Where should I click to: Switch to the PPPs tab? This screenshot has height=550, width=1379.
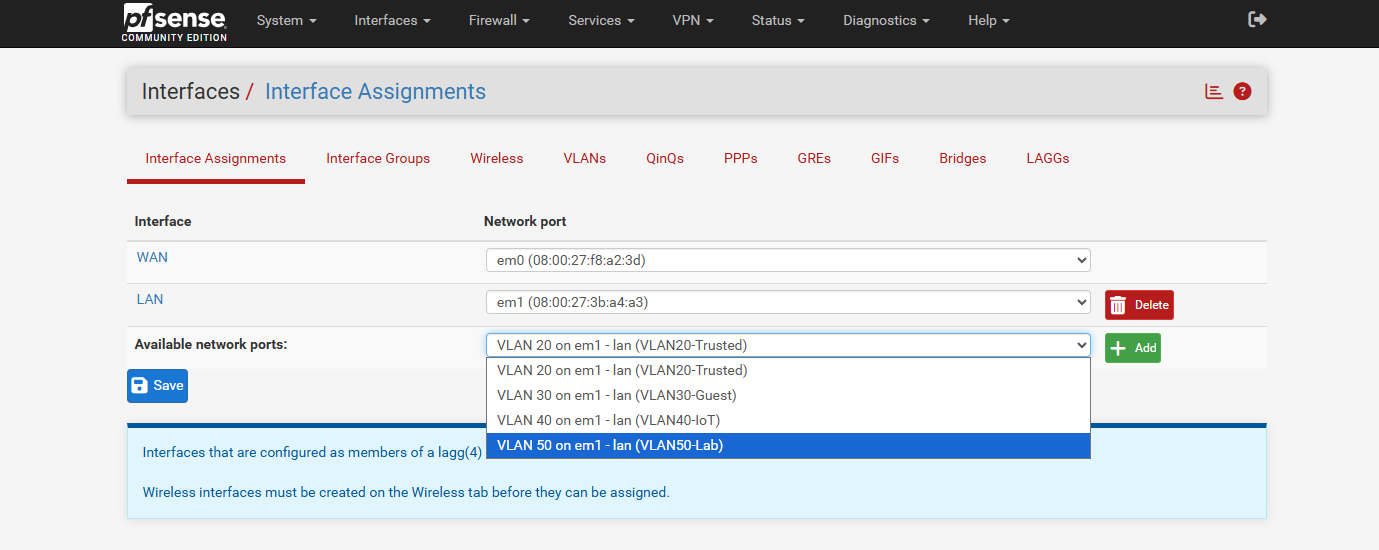741,158
